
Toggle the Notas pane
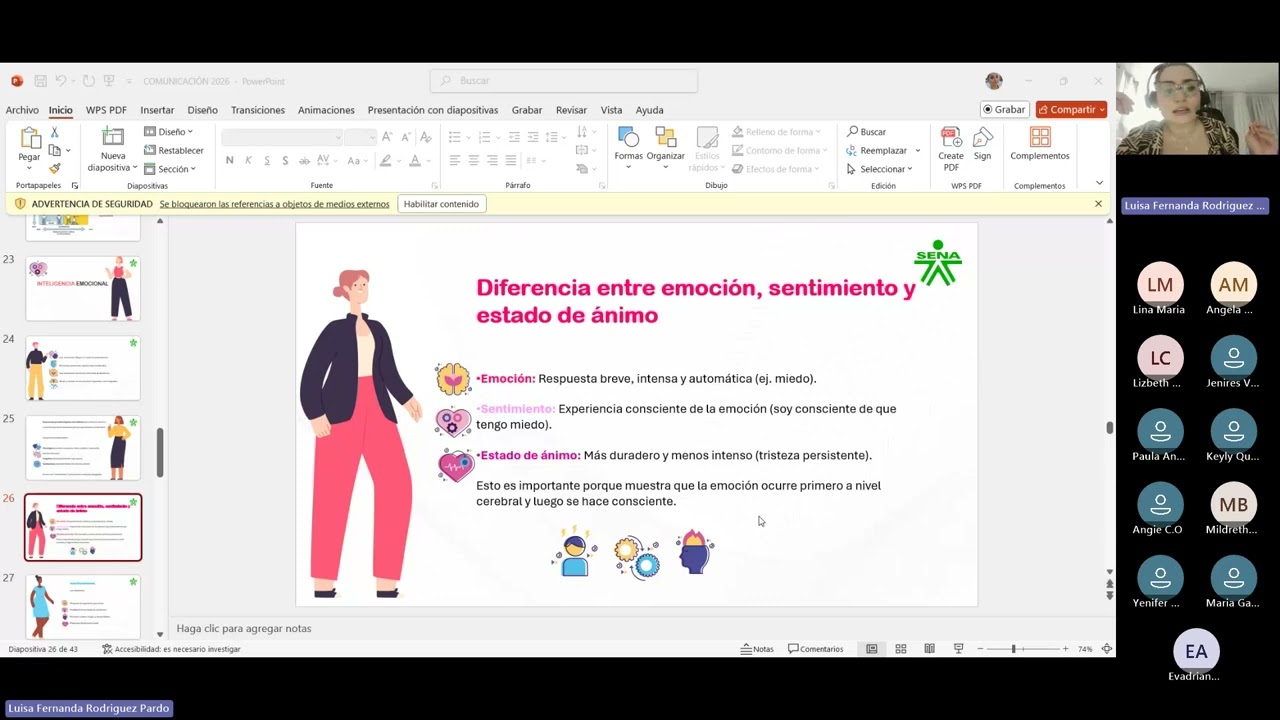(757, 649)
